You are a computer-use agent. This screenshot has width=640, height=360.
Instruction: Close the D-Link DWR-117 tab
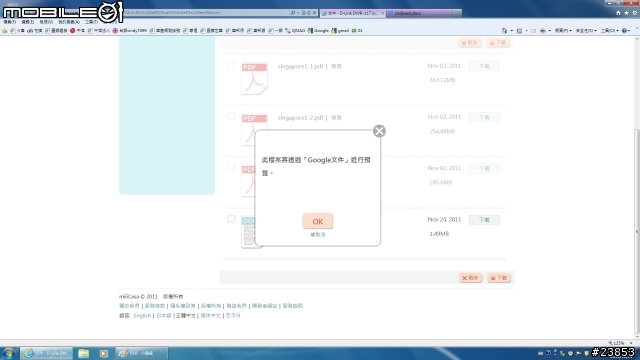382,13
